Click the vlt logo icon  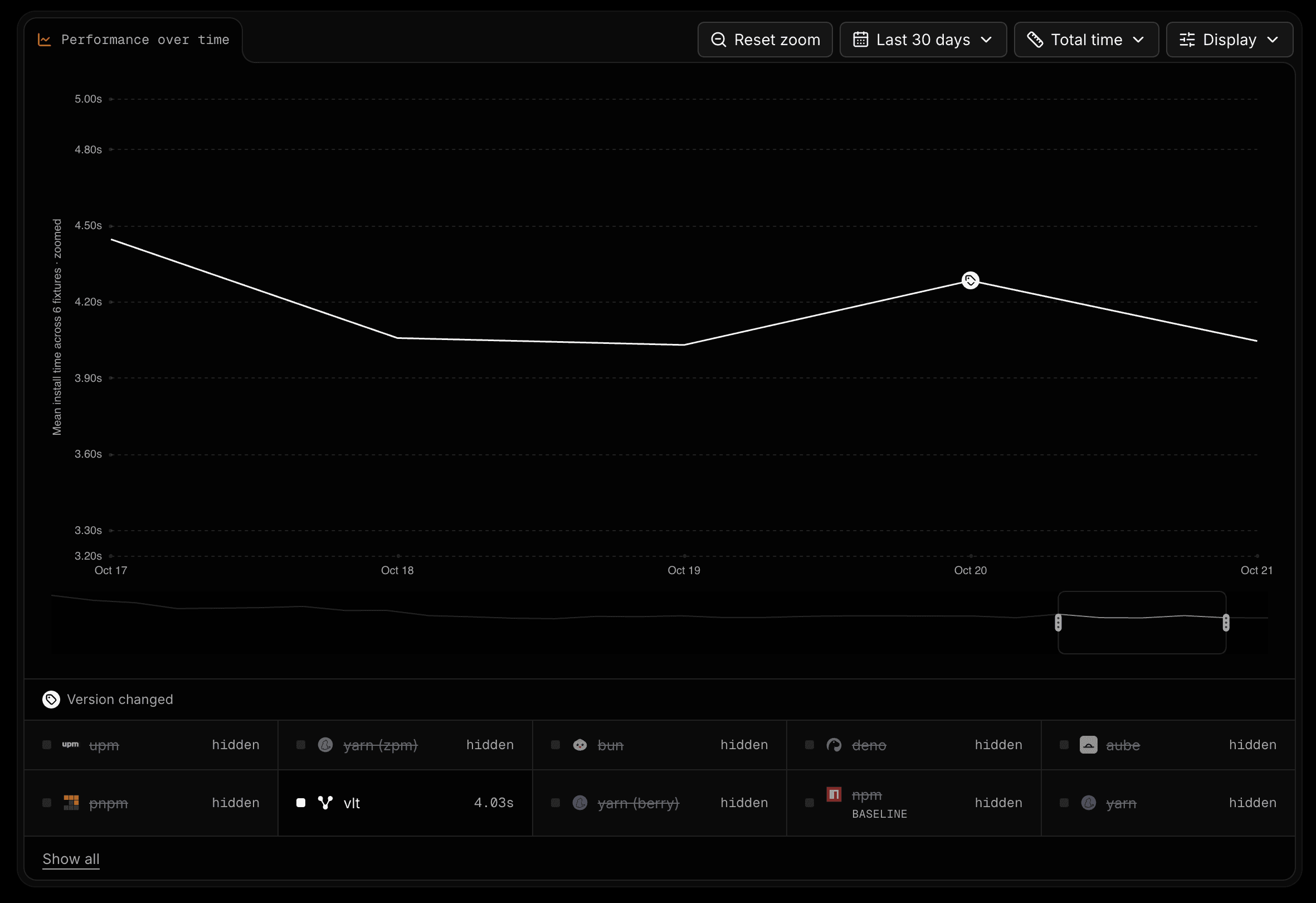tap(325, 803)
